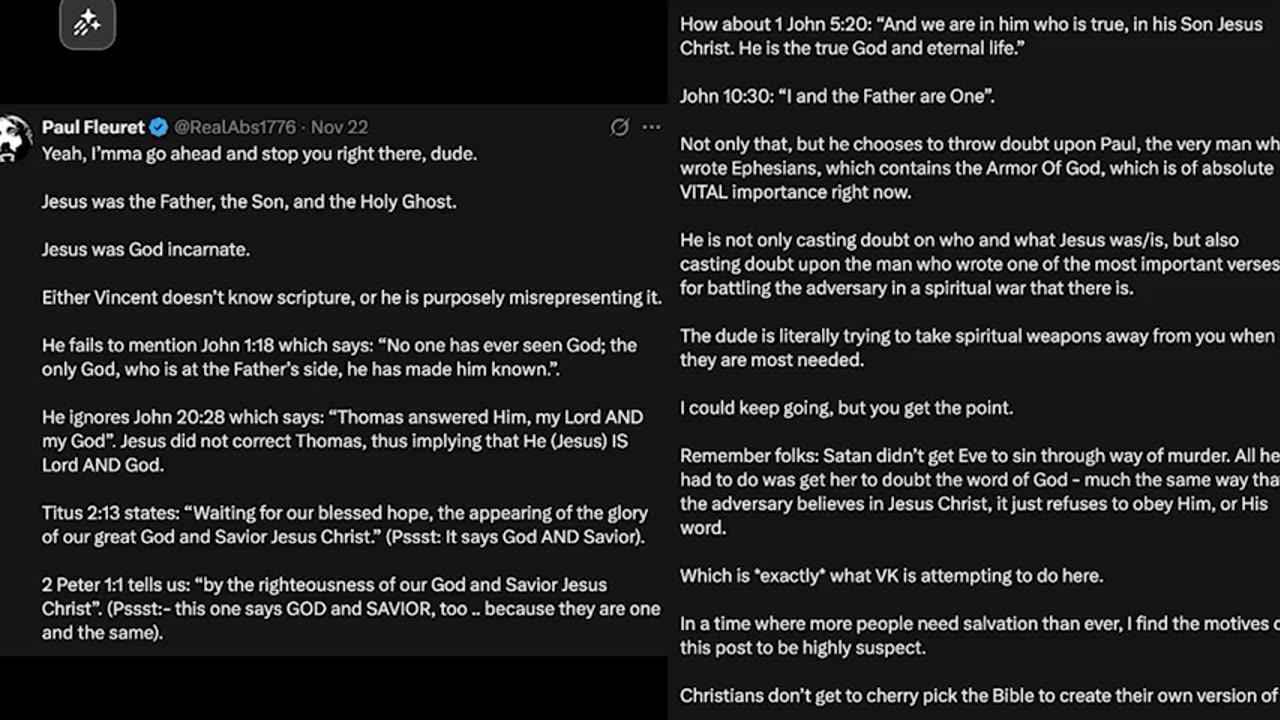
Task: Open the three-dot more options menu
Action: click(651, 127)
